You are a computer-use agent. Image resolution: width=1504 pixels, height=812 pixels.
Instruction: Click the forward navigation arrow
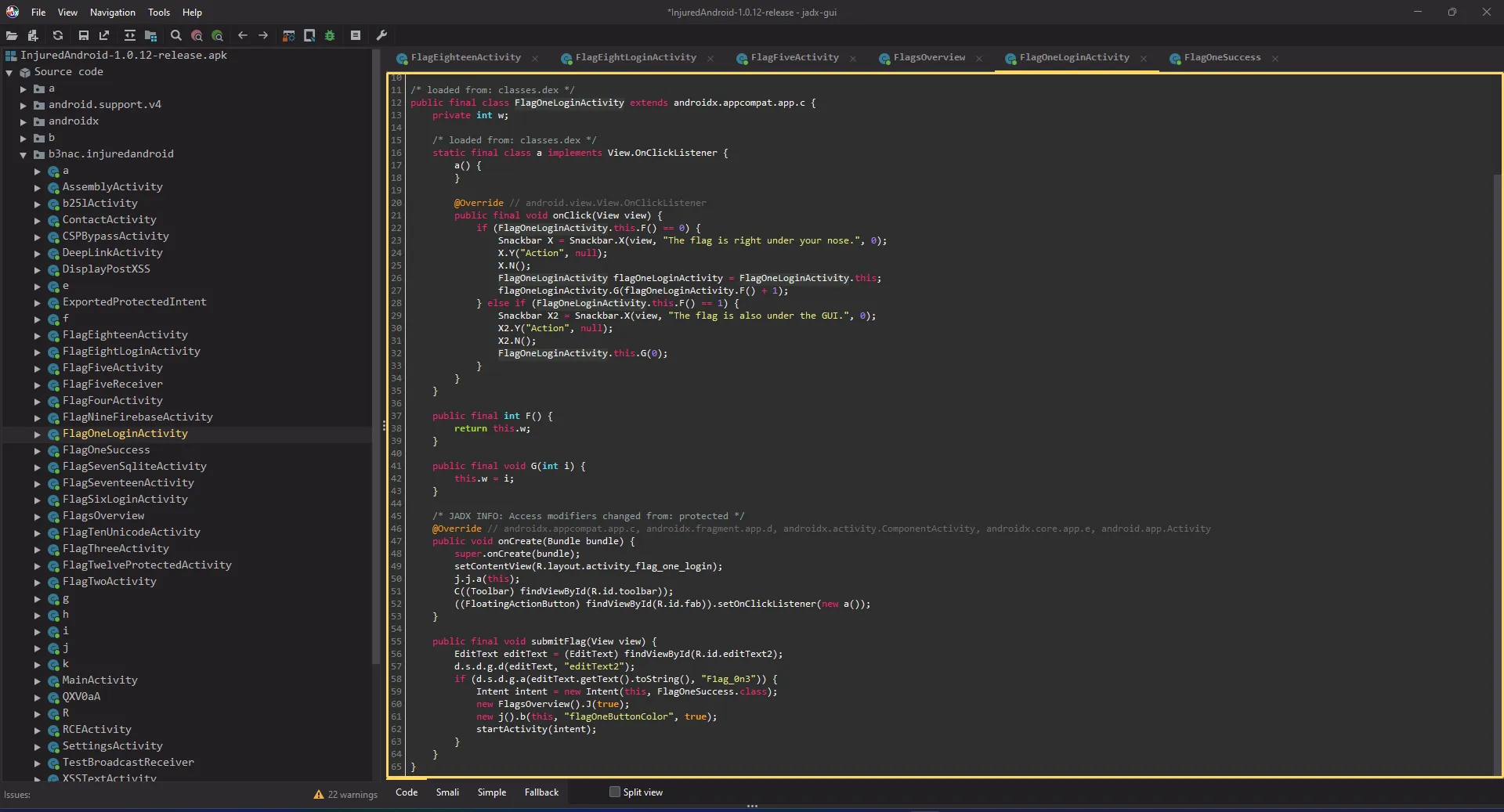[263, 35]
